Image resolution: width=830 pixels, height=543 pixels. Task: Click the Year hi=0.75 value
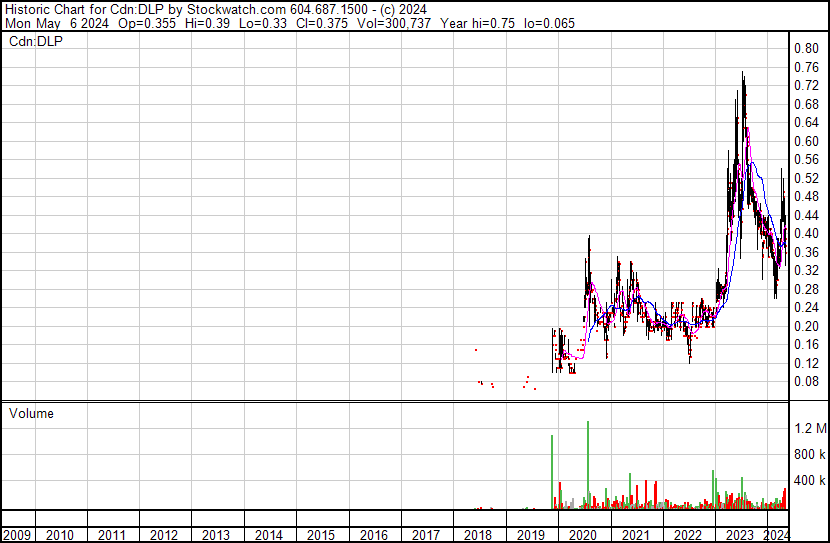point(477,23)
